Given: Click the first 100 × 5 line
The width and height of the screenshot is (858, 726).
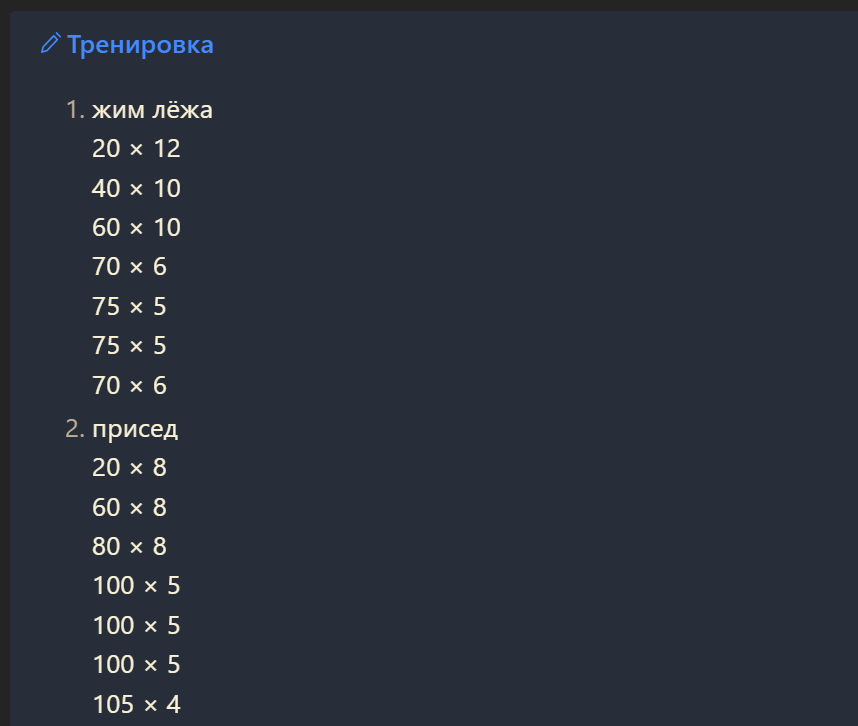Looking at the screenshot, I should (136, 586).
